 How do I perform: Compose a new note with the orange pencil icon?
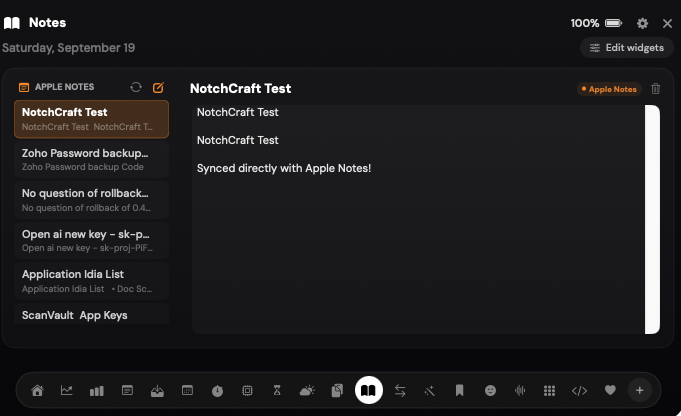(x=159, y=87)
